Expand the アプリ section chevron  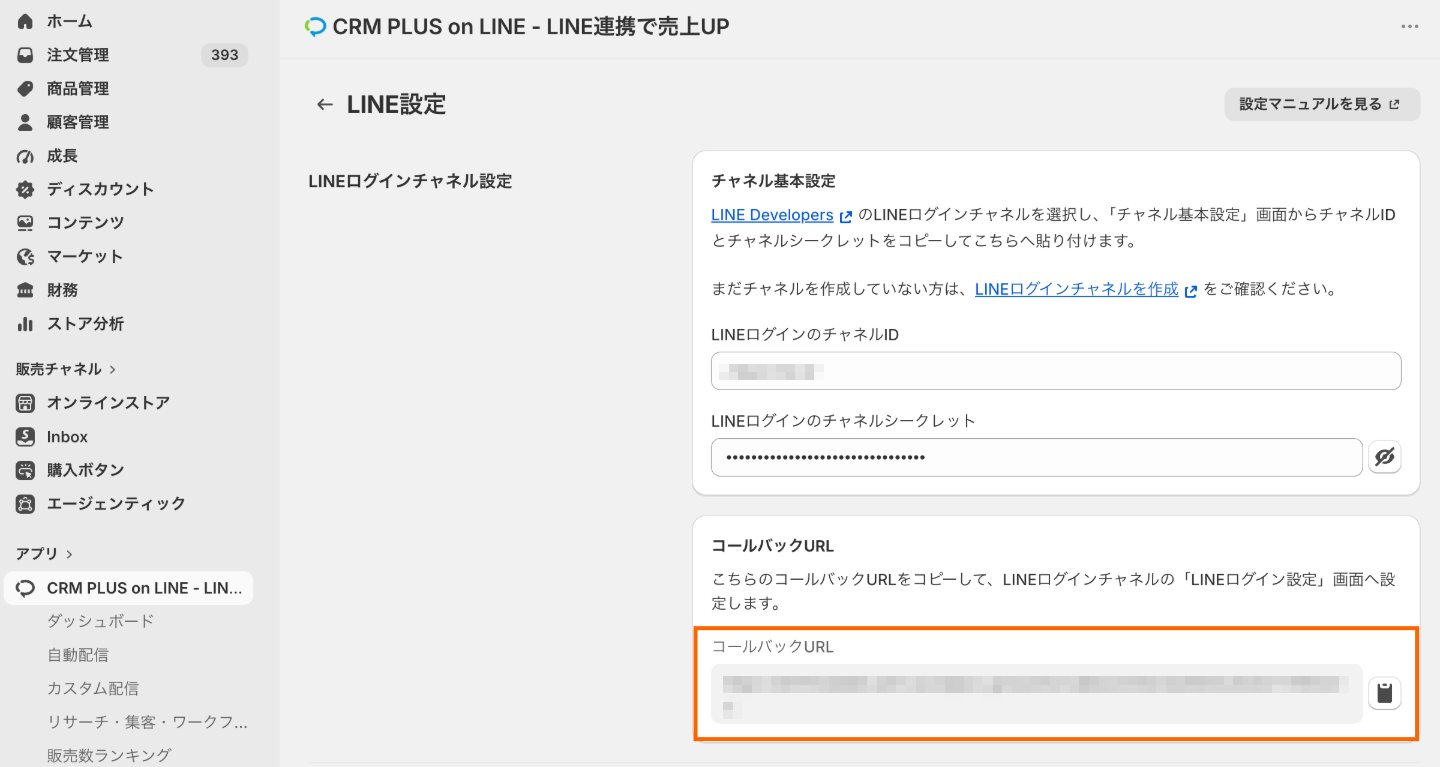(69, 554)
